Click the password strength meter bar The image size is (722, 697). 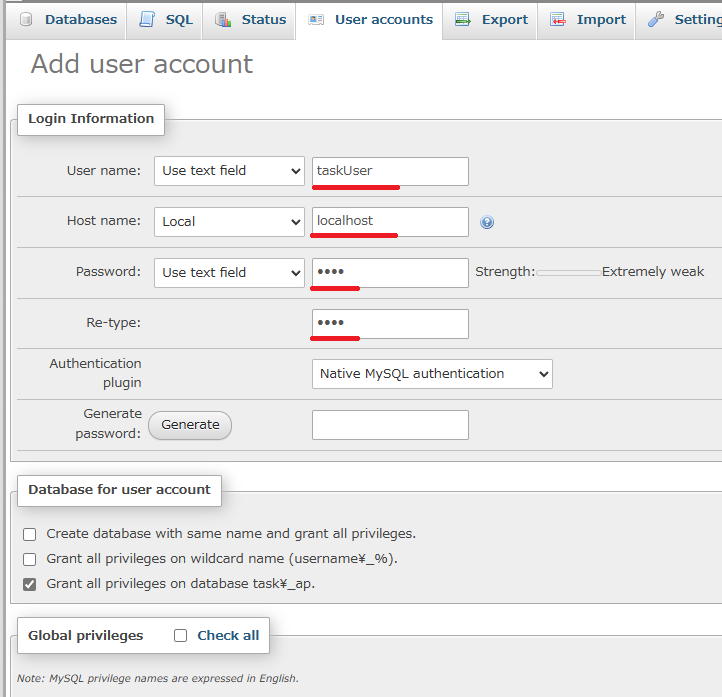click(569, 273)
